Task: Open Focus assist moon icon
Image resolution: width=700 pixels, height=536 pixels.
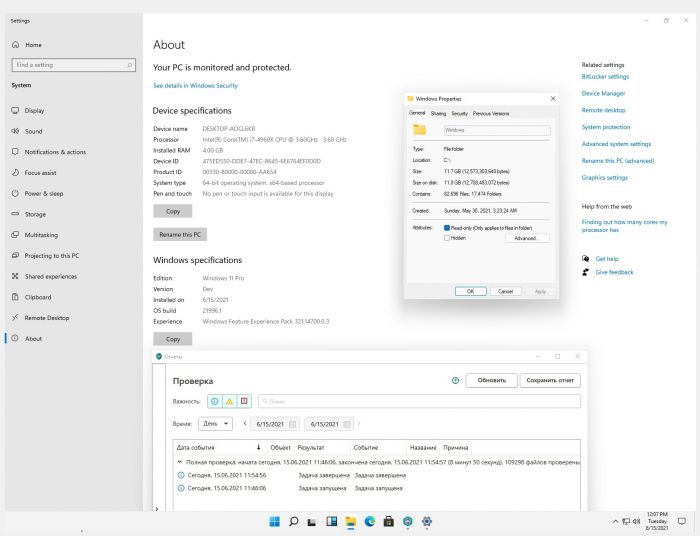Action: pyautogui.click(x=15, y=172)
